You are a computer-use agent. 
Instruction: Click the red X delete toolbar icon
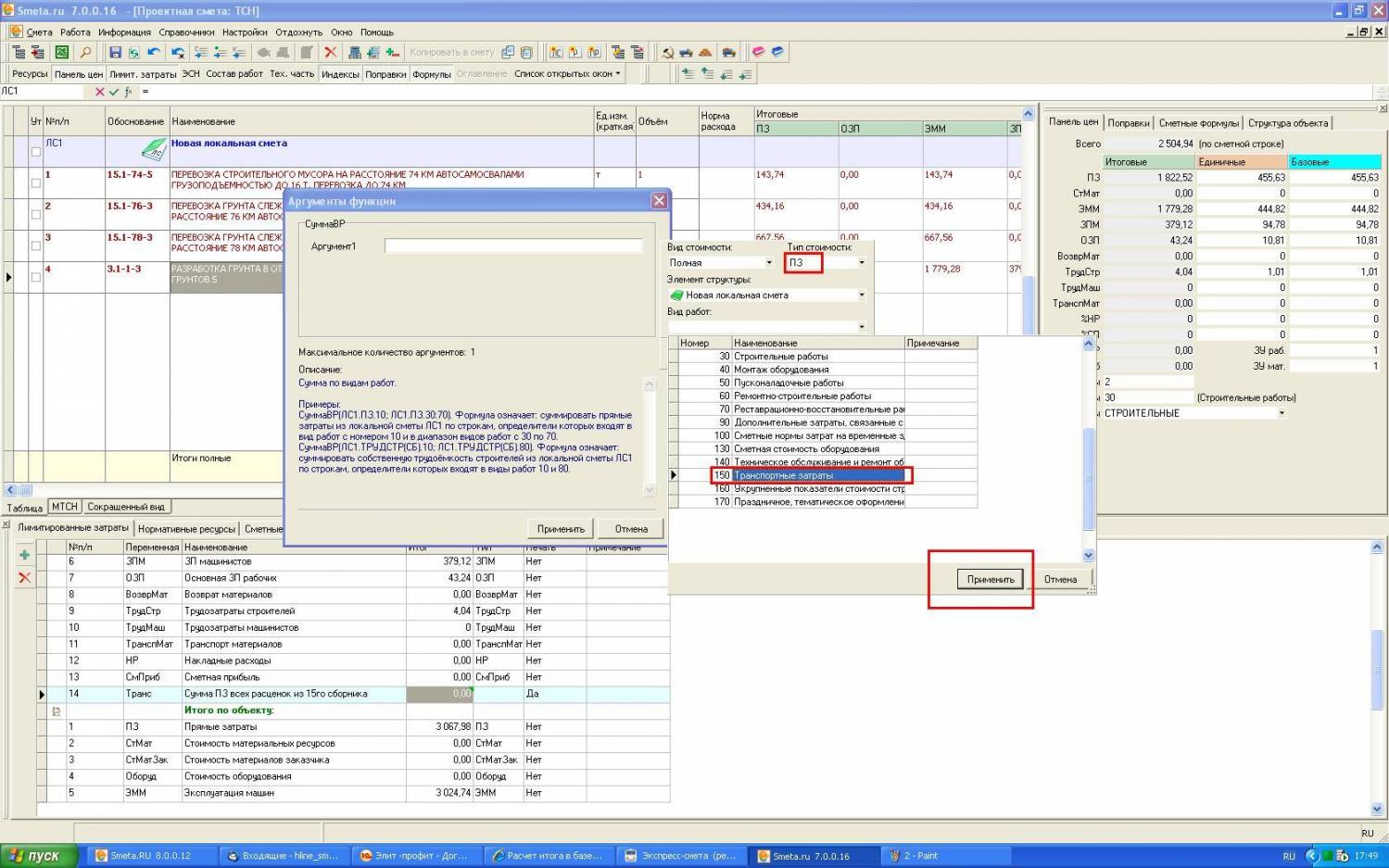coord(330,53)
